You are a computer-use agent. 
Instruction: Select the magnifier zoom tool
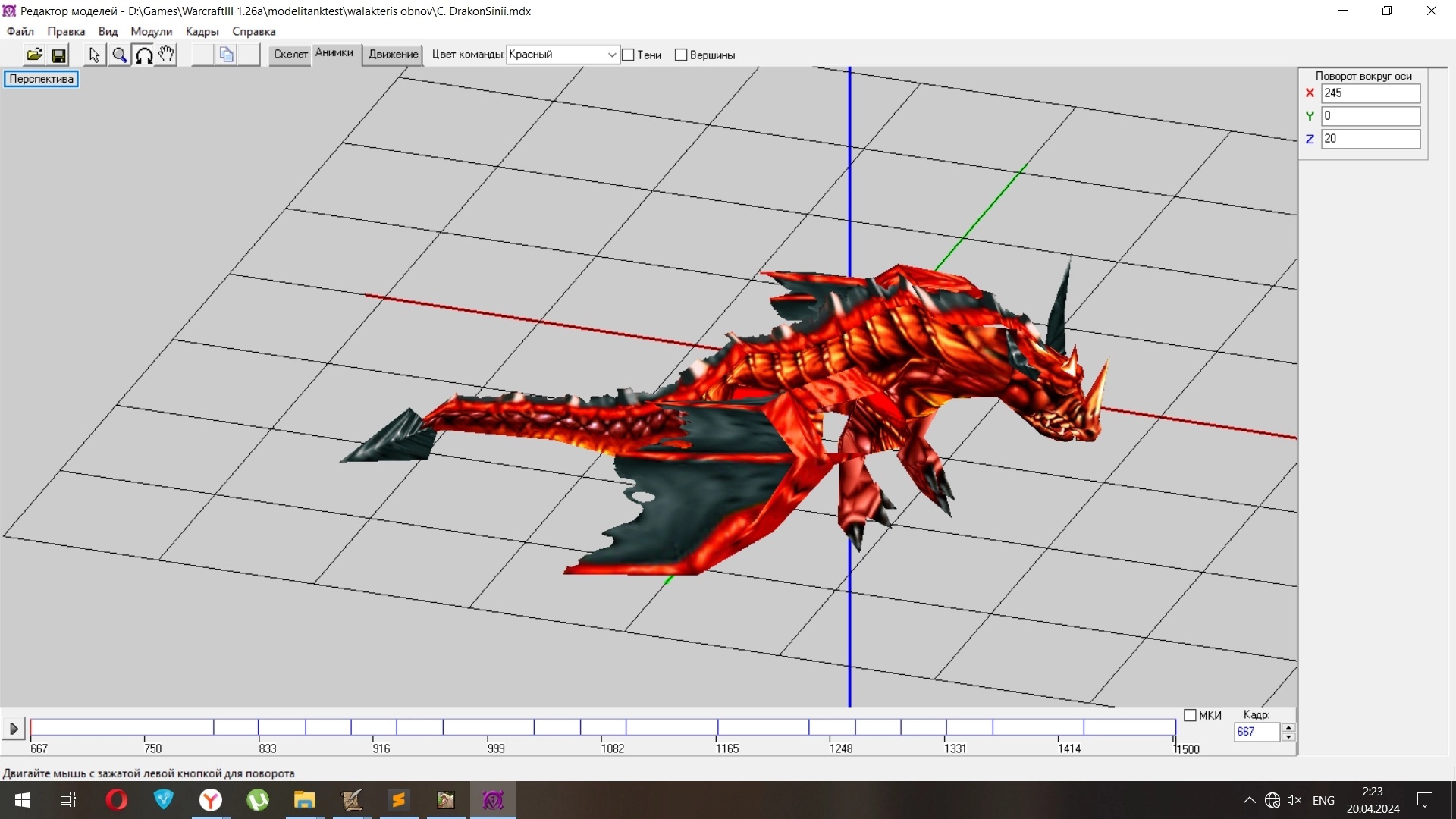[x=119, y=55]
